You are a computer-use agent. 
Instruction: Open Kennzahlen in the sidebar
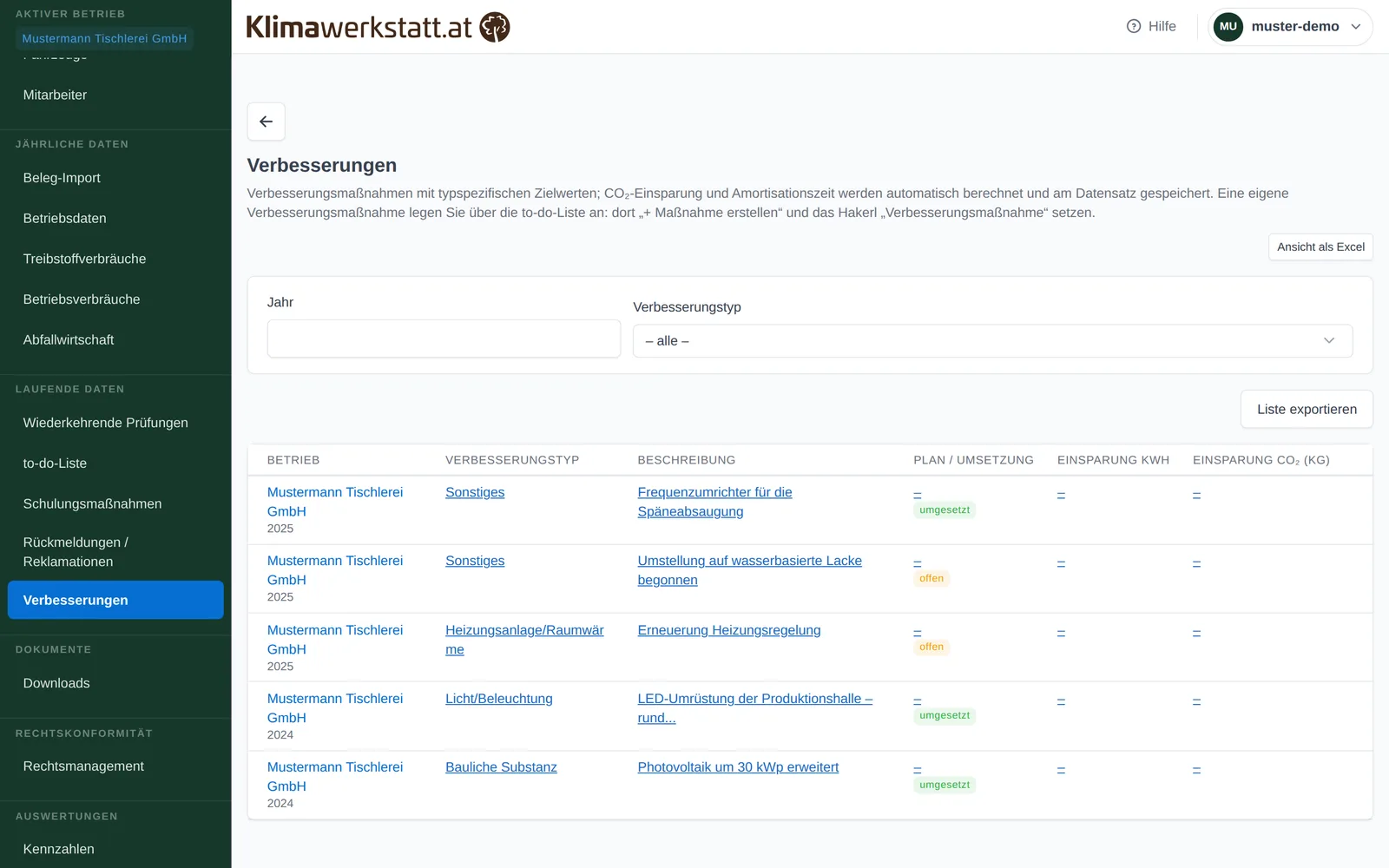[115, 849]
